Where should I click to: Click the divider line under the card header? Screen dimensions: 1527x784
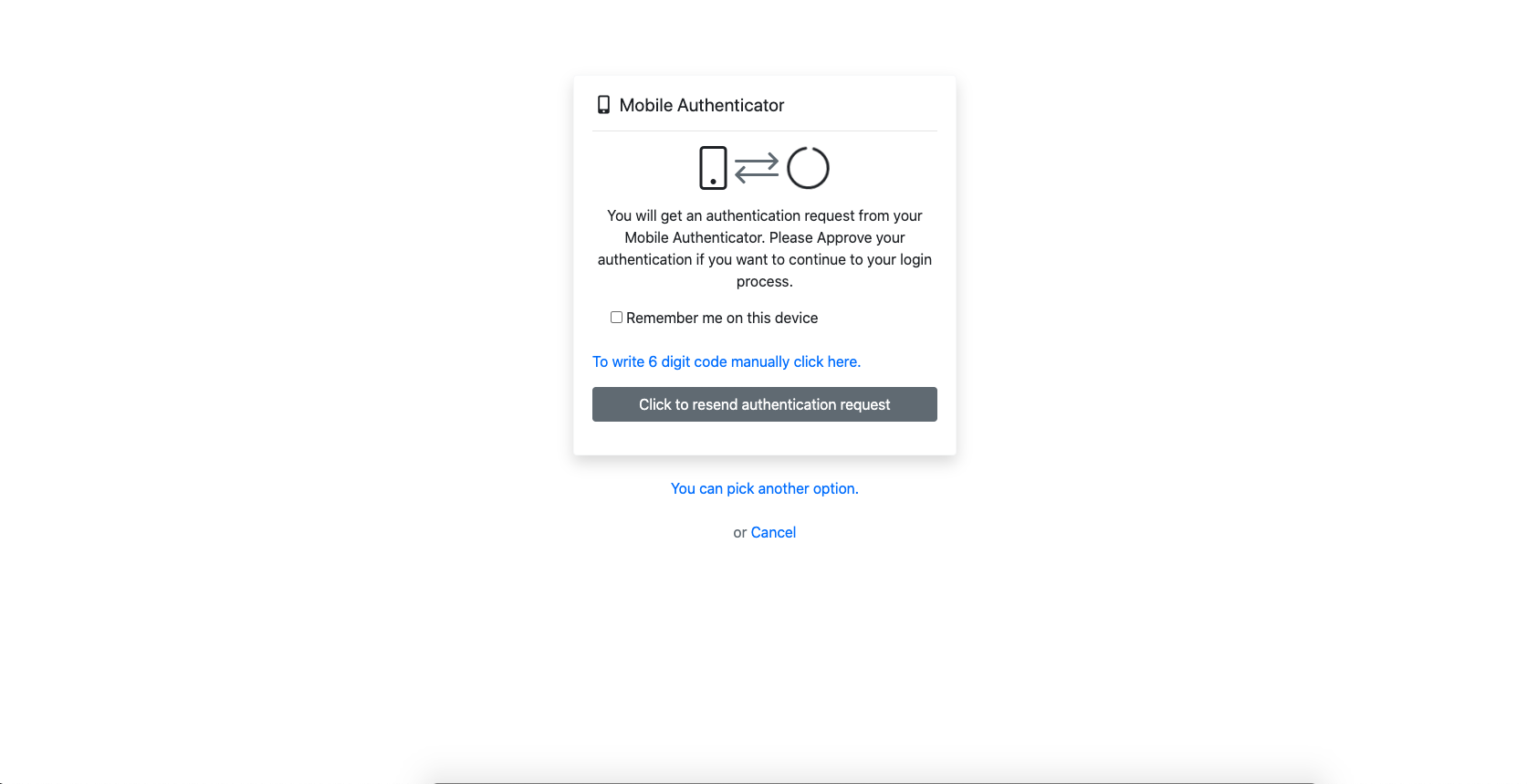765,131
